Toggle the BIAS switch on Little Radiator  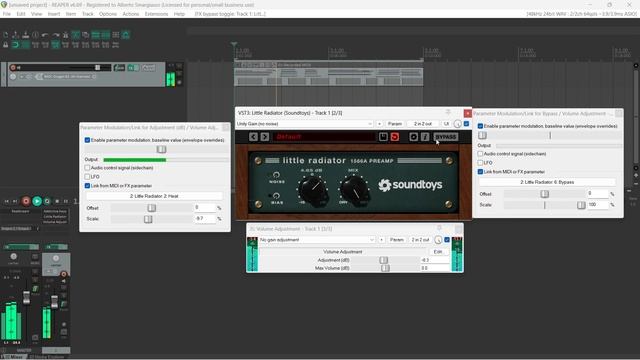pyautogui.click(x=276, y=196)
